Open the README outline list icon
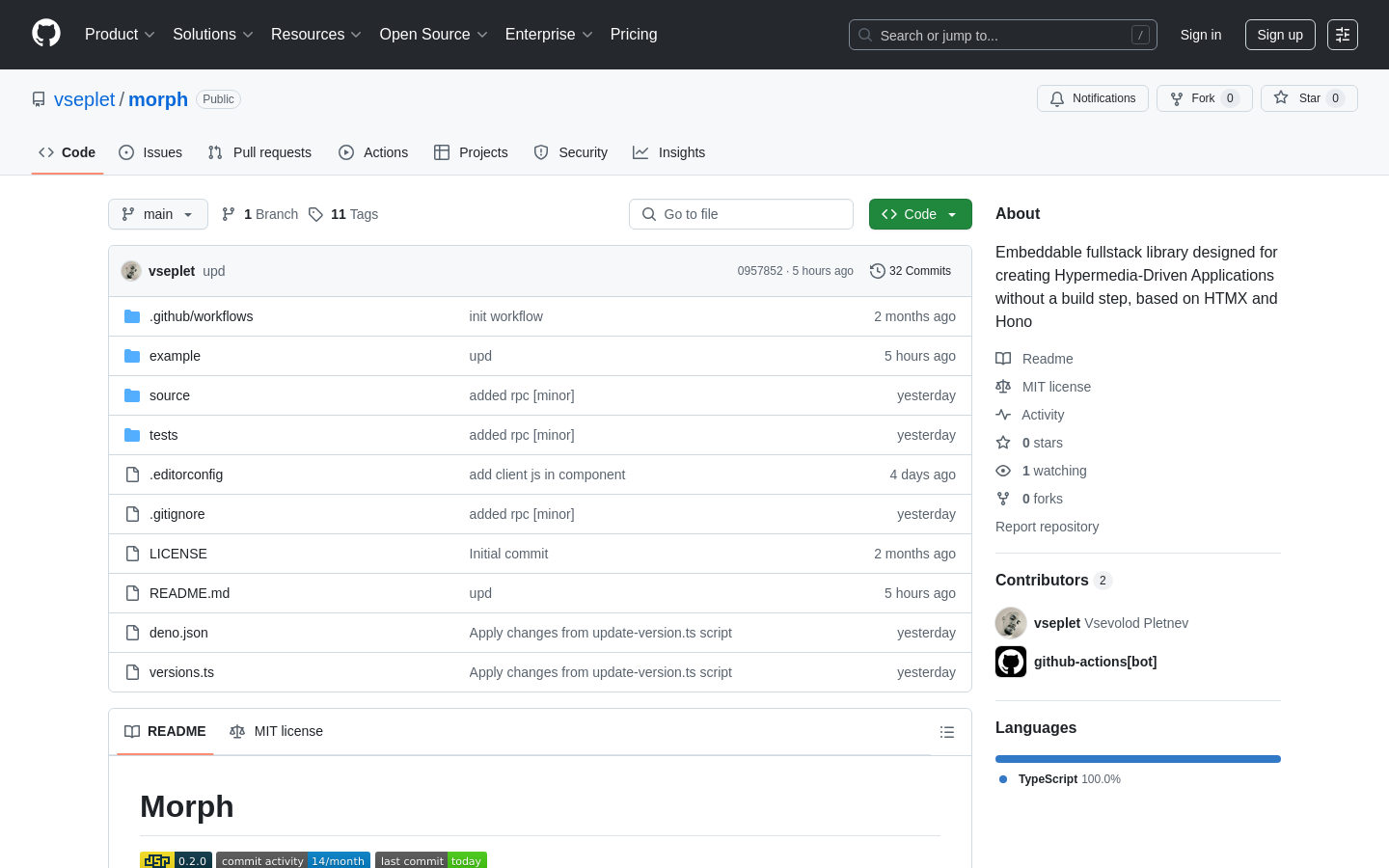The image size is (1389, 868). [x=947, y=732]
